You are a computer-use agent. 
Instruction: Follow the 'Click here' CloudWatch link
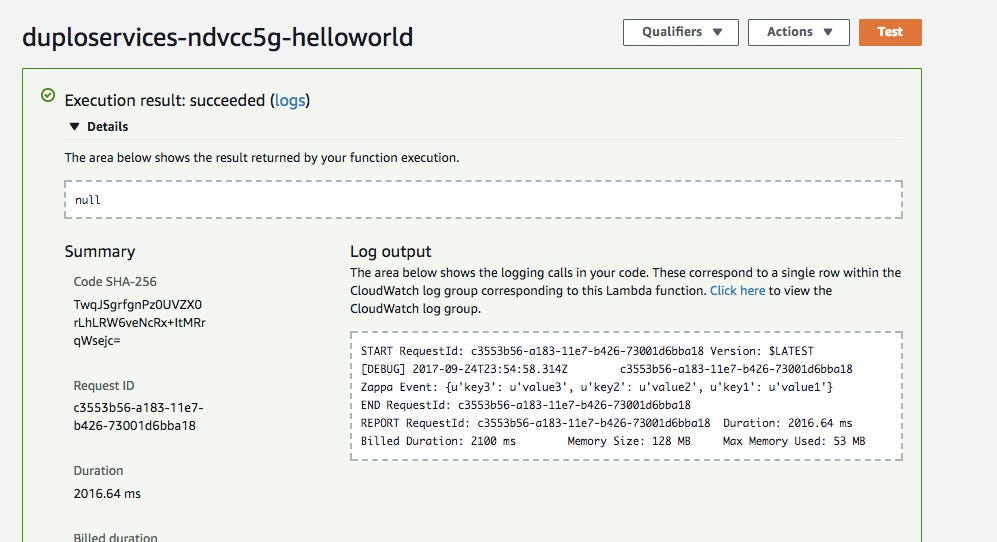click(737, 291)
